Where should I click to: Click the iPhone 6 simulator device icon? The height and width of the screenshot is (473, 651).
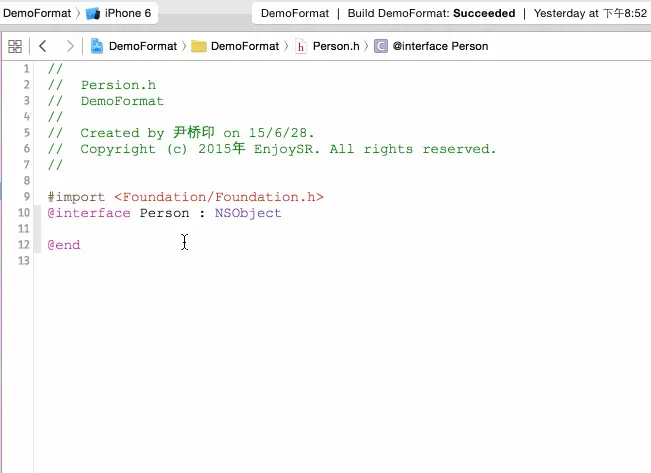coord(93,14)
